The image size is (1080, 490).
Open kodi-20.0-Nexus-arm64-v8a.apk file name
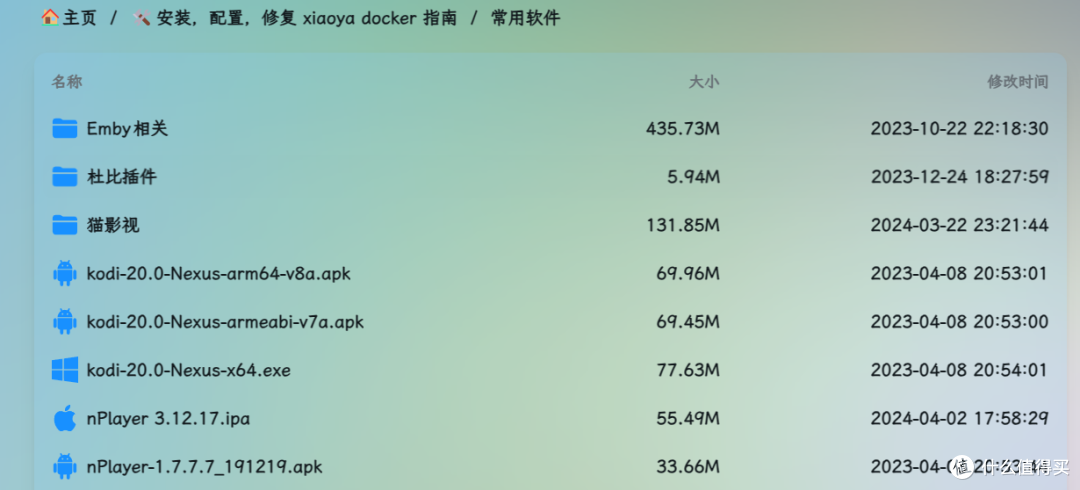coord(219,274)
